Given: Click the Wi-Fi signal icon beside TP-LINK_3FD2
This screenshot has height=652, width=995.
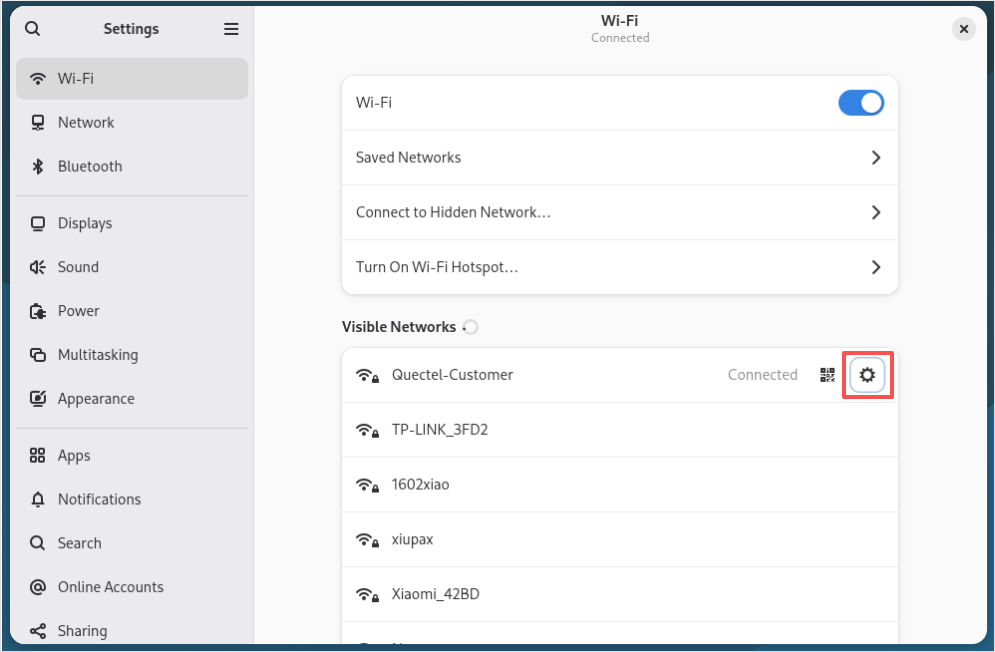Looking at the screenshot, I should pos(366,430).
